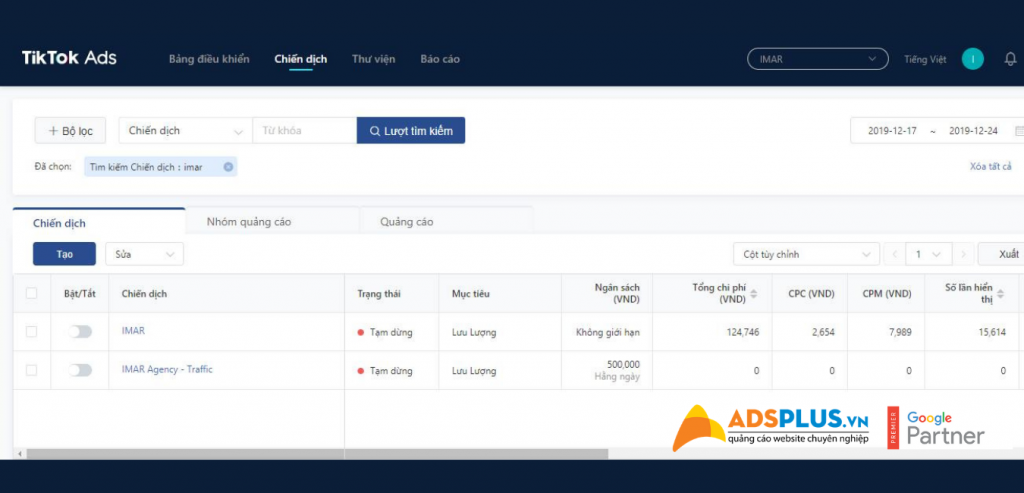This screenshot has width=1024, height=493.
Task: Click the Ngân sách (VND) header
Action: 617,293
